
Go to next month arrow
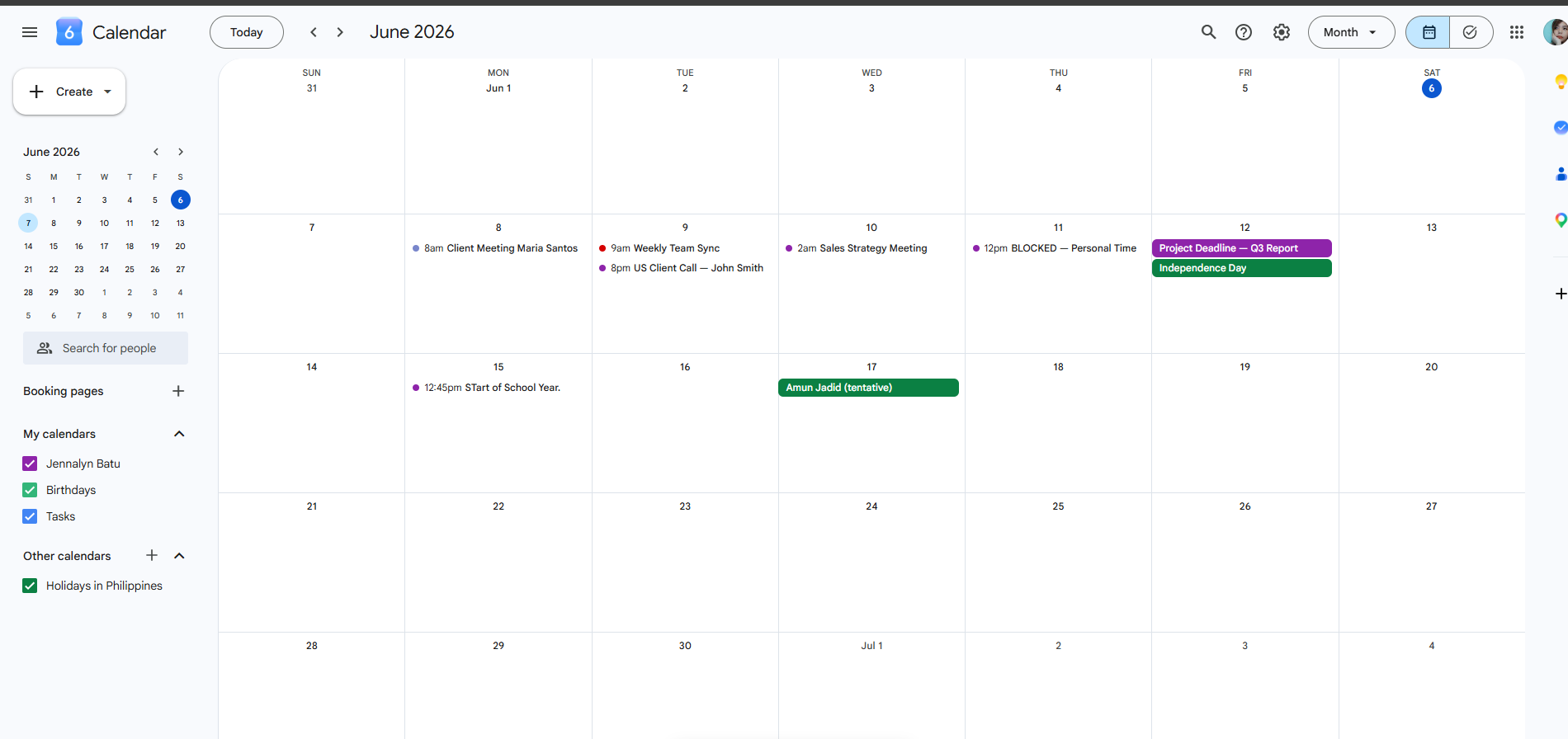tap(340, 32)
